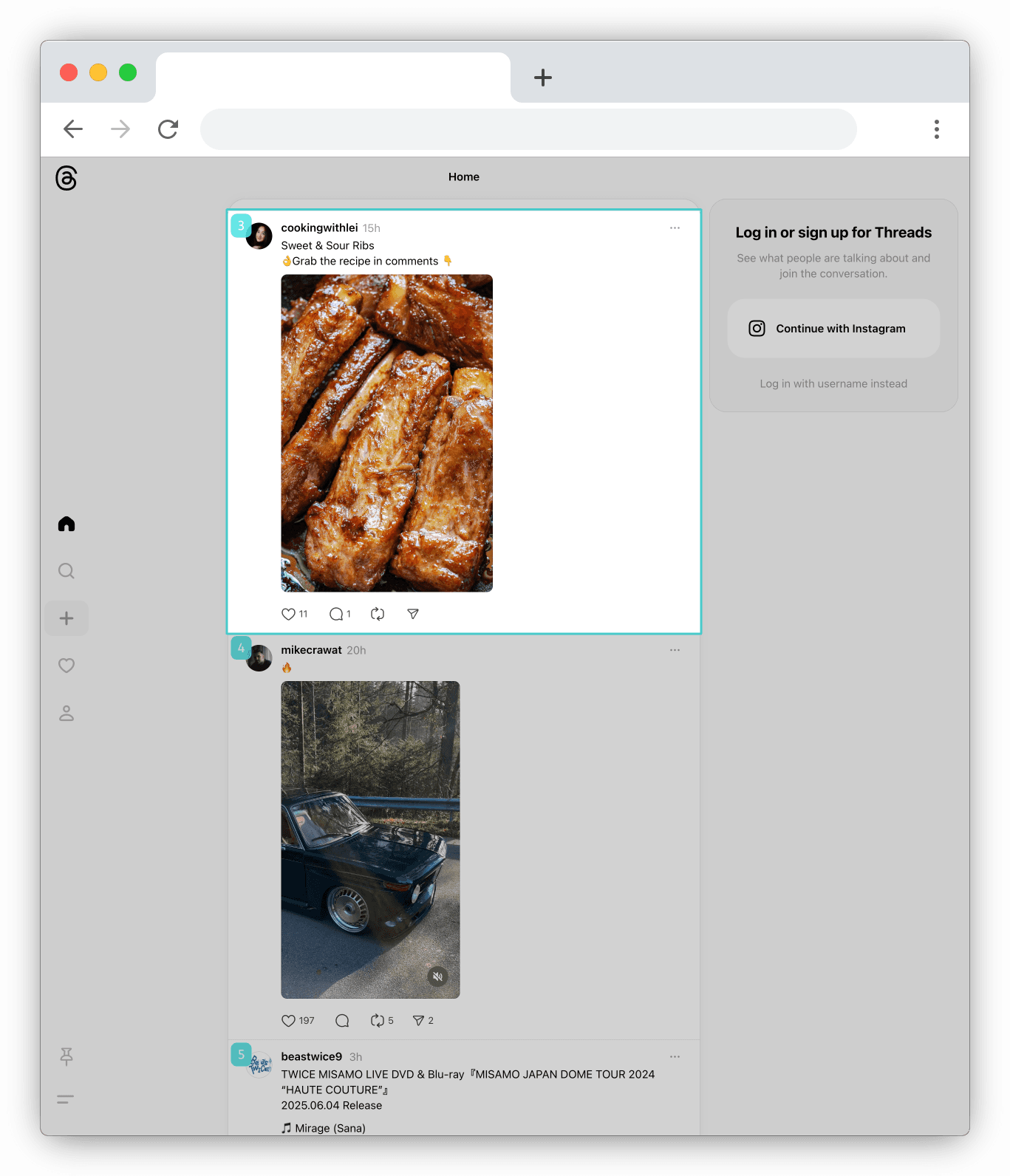Click the create new thread plus icon
Viewport: 1010px width, 1176px height.
click(x=66, y=618)
